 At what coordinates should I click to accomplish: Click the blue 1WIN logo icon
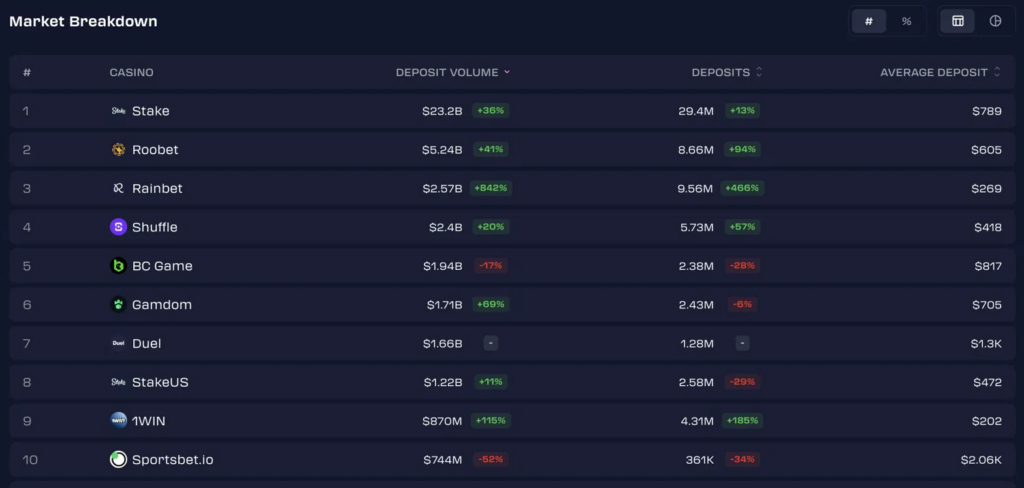click(x=118, y=421)
